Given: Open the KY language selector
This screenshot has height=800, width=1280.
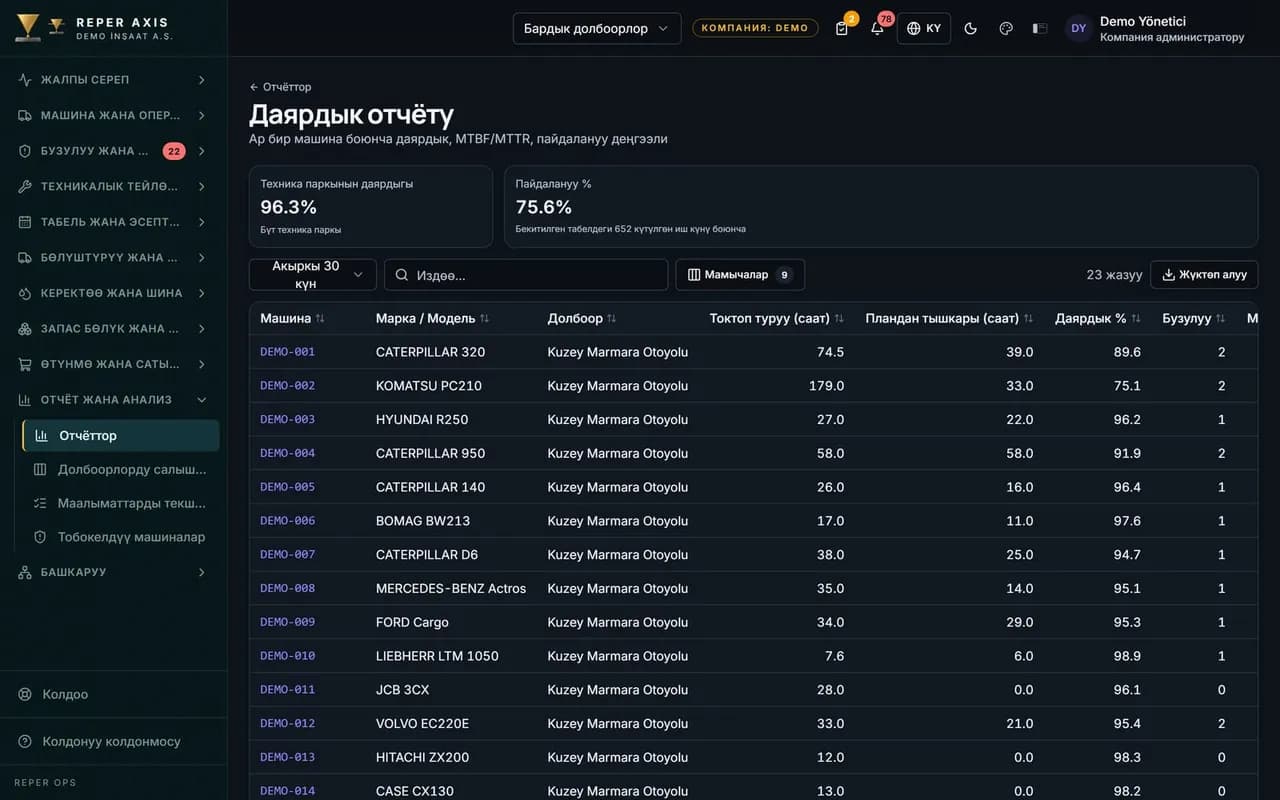Looking at the screenshot, I should click(x=924, y=28).
